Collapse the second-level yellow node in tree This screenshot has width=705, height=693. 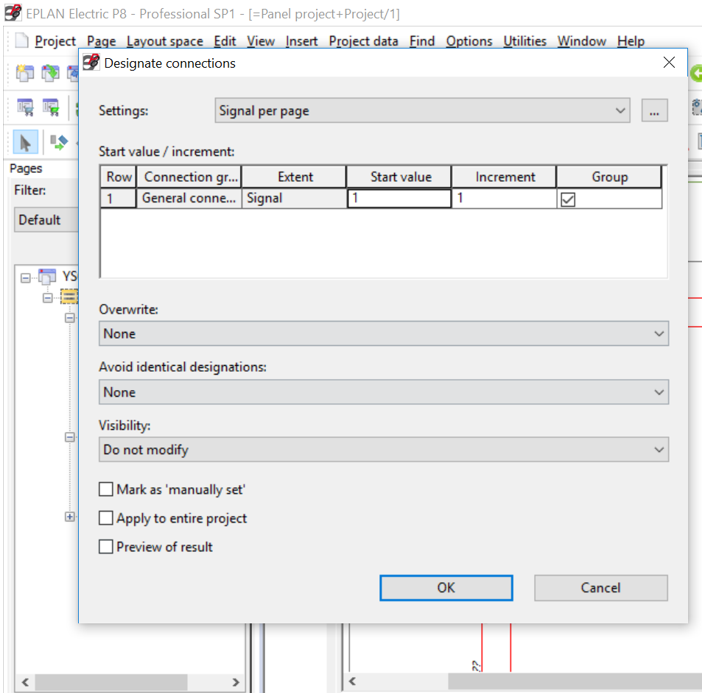(47, 298)
